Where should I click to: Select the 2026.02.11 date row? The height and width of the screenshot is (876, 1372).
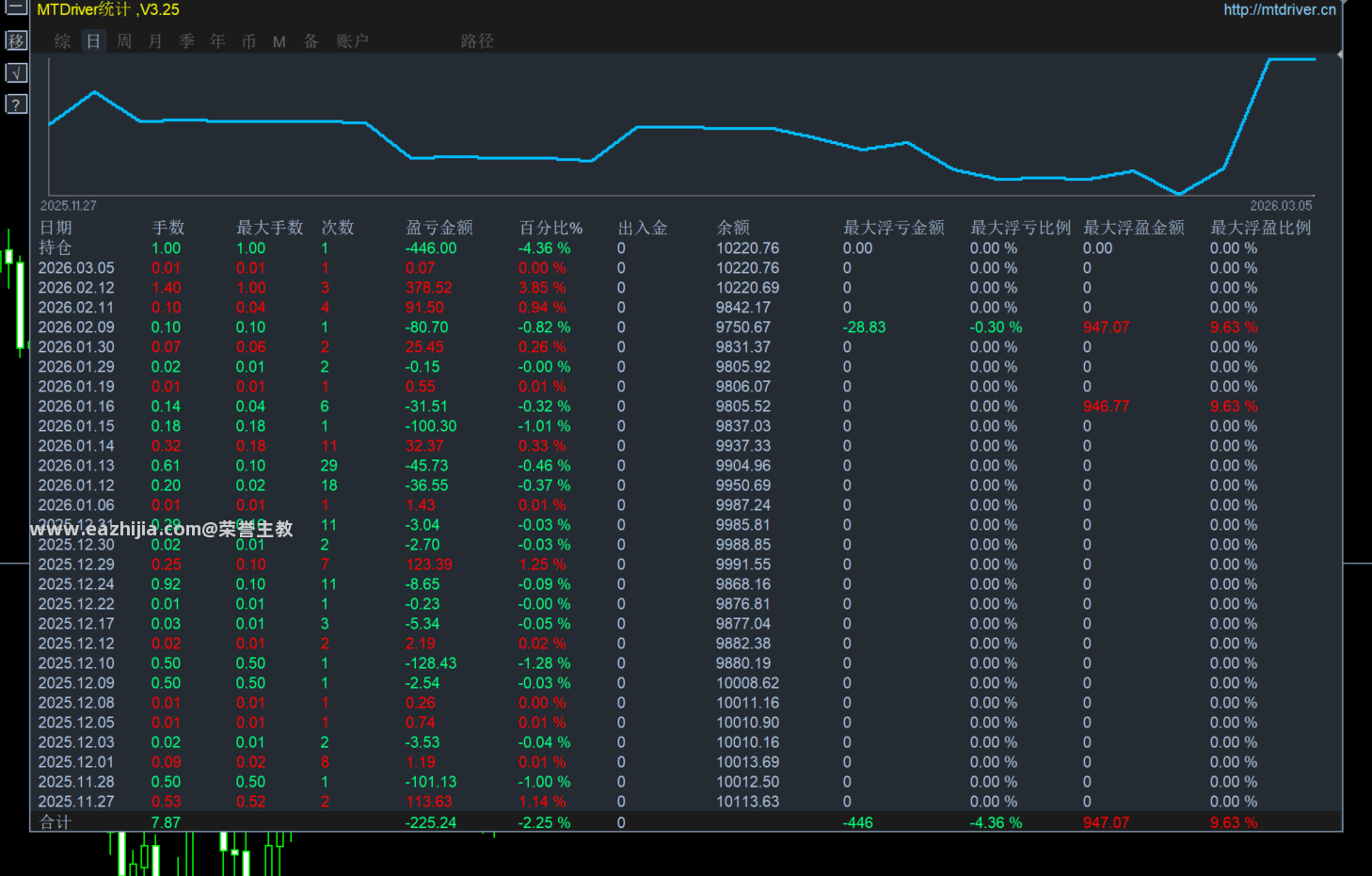[x=76, y=308]
